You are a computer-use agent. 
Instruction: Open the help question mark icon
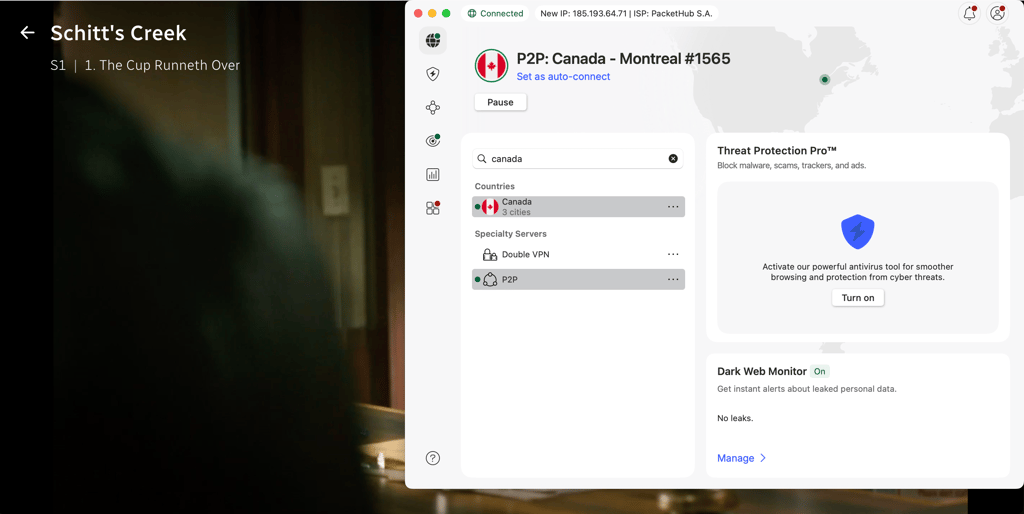(432, 458)
